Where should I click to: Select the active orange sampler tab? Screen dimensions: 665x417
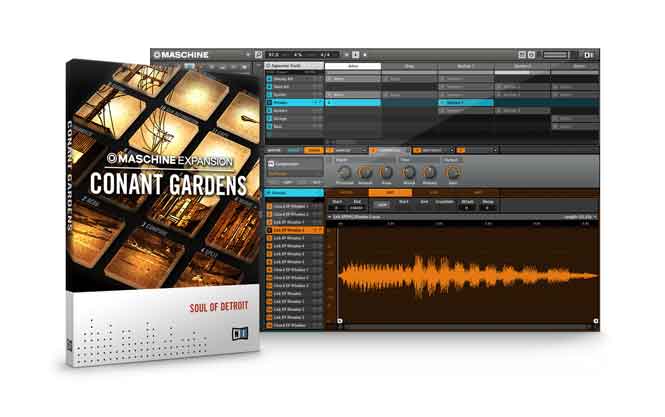[x=390, y=193]
